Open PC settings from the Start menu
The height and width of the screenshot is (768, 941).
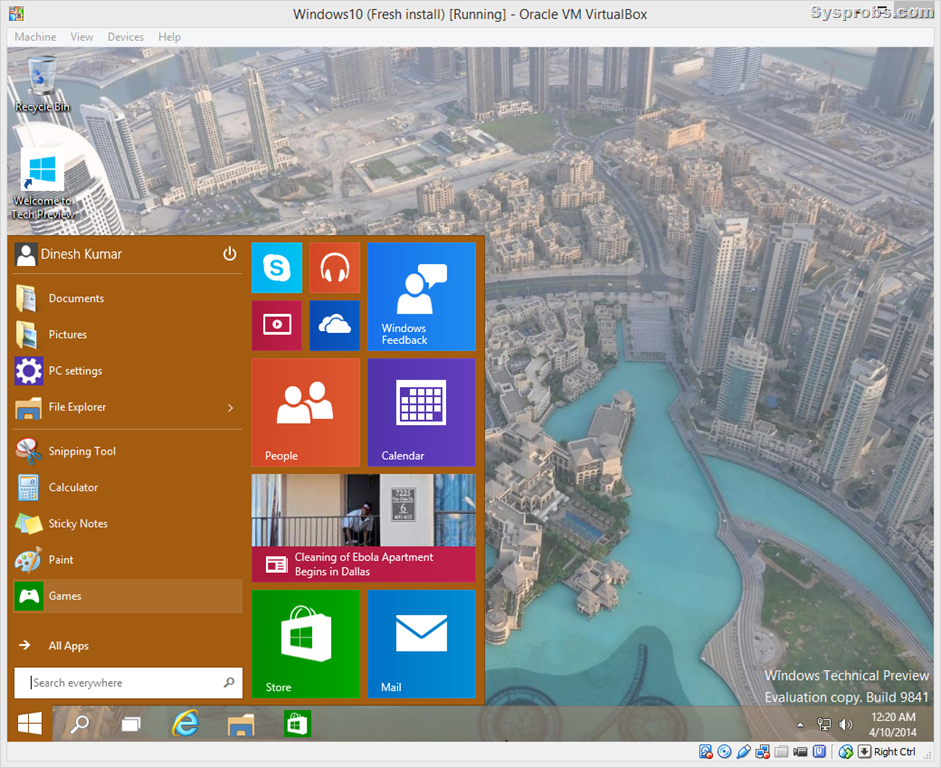coord(77,371)
